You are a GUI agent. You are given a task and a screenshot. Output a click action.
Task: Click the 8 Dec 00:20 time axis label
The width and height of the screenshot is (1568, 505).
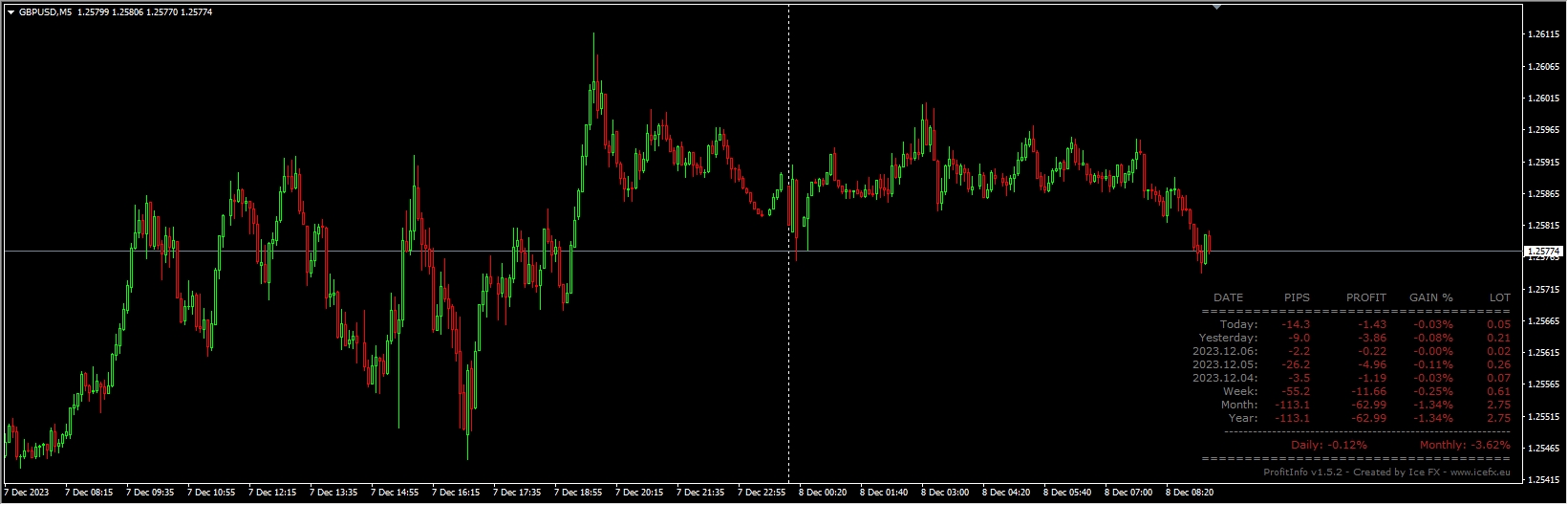[x=823, y=493]
